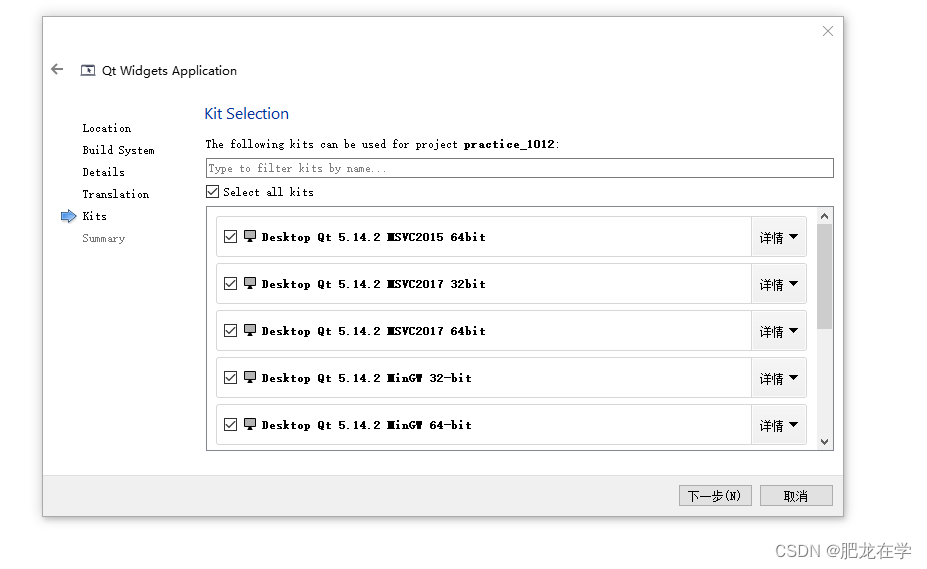The image size is (927, 569).
Task: Click the text Desktop Qt 5.14.2 MSVC2015 64bit
Action: pyautogui.click(x=374, y=237)
